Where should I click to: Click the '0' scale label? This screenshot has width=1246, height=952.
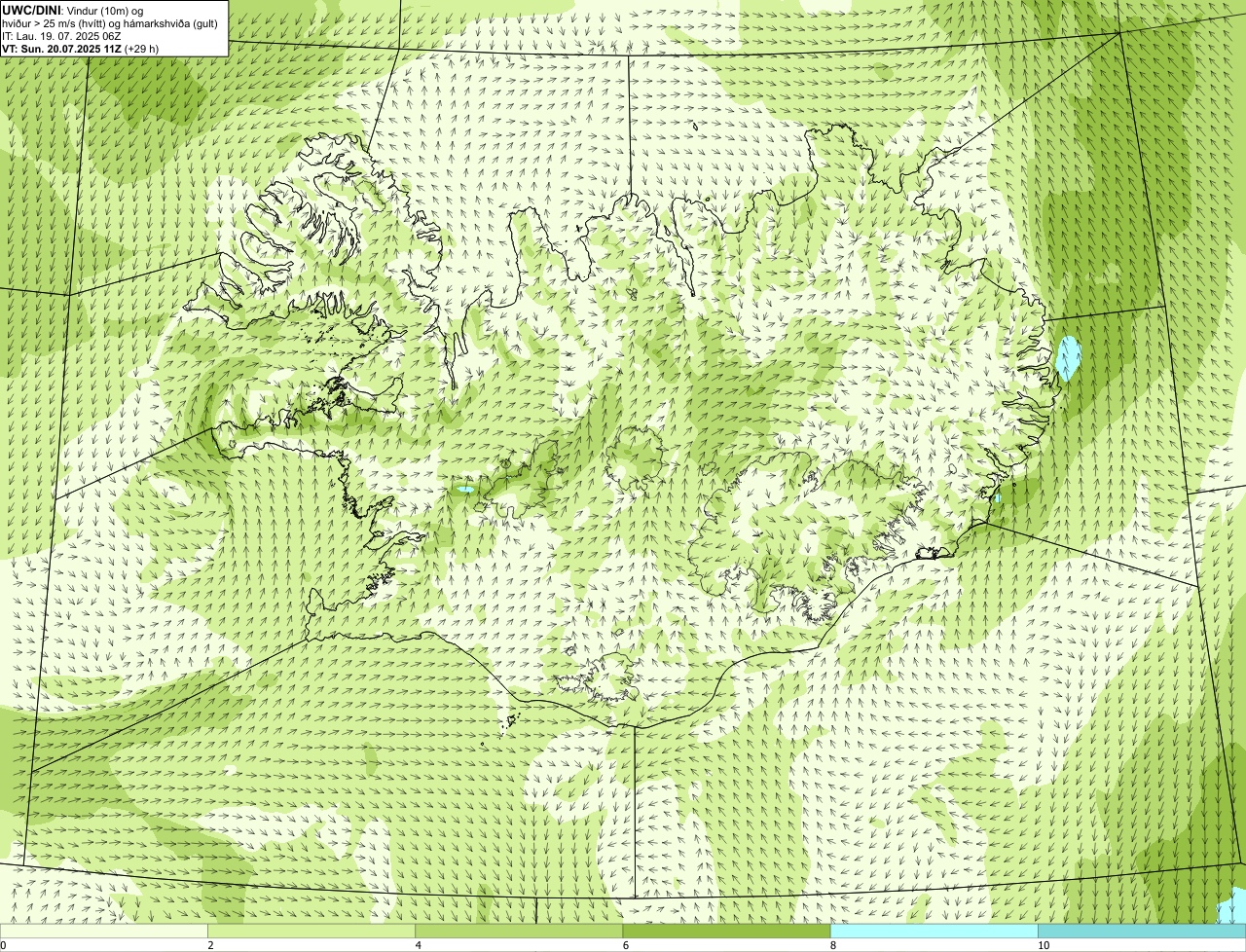click(3, 945)
